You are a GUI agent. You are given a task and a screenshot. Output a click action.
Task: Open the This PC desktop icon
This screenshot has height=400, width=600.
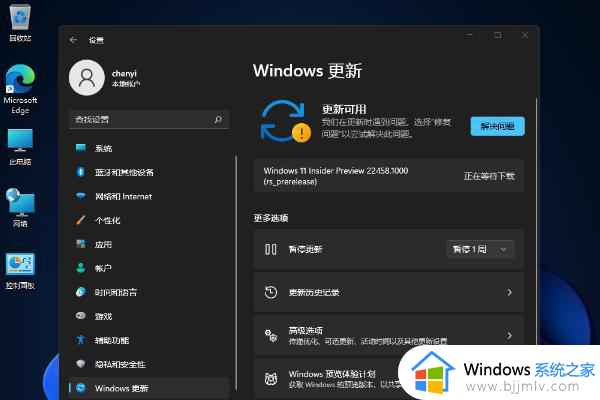20,147
